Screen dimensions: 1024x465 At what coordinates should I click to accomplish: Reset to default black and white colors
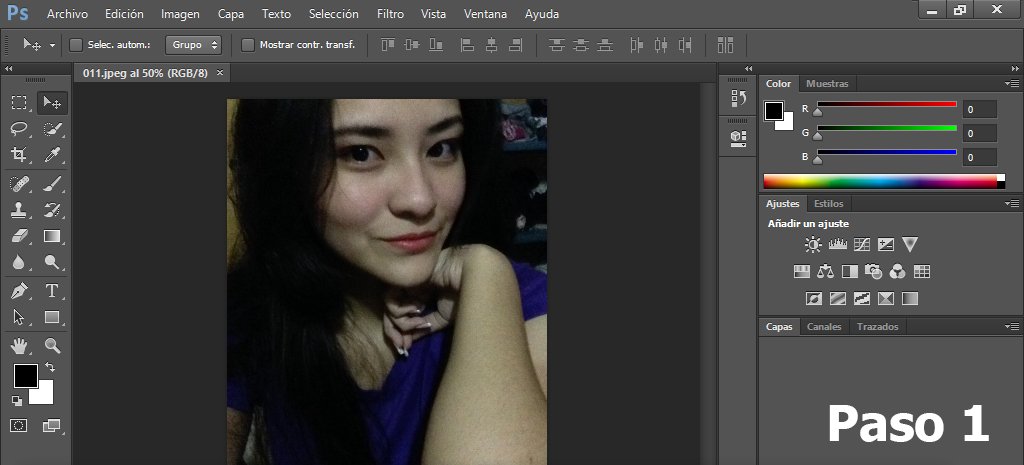coord(17,400)
